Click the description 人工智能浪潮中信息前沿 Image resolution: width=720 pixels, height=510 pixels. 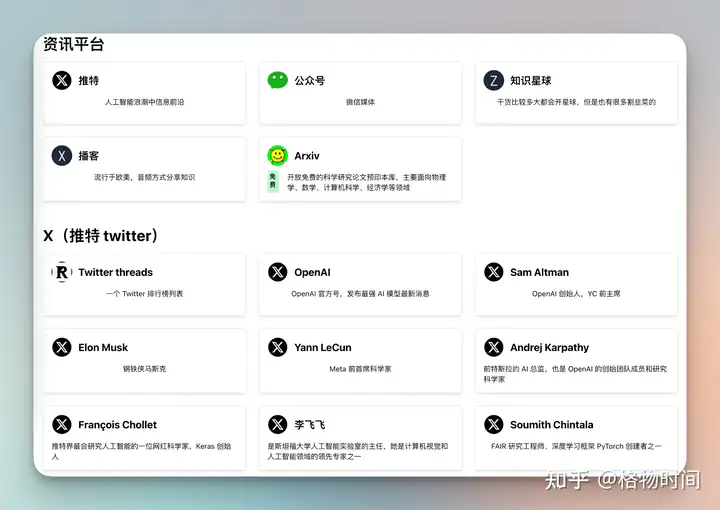coord(144,102)
